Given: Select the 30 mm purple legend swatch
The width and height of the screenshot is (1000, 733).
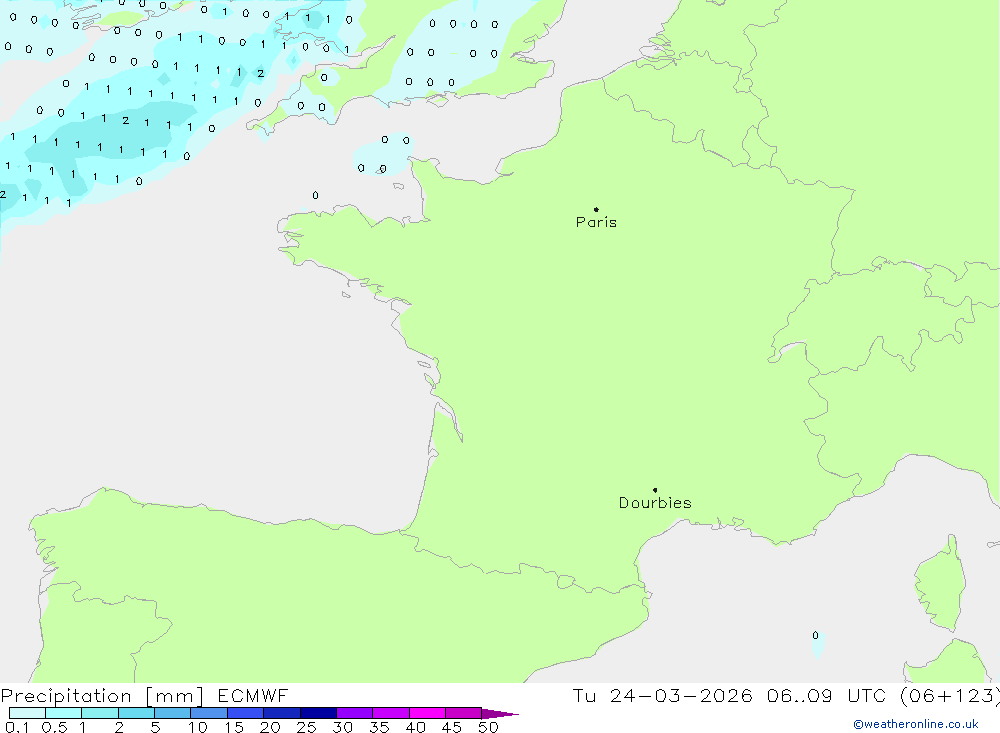Looking at the screenshot, I should pyautogui.click(x=354, y=713).
